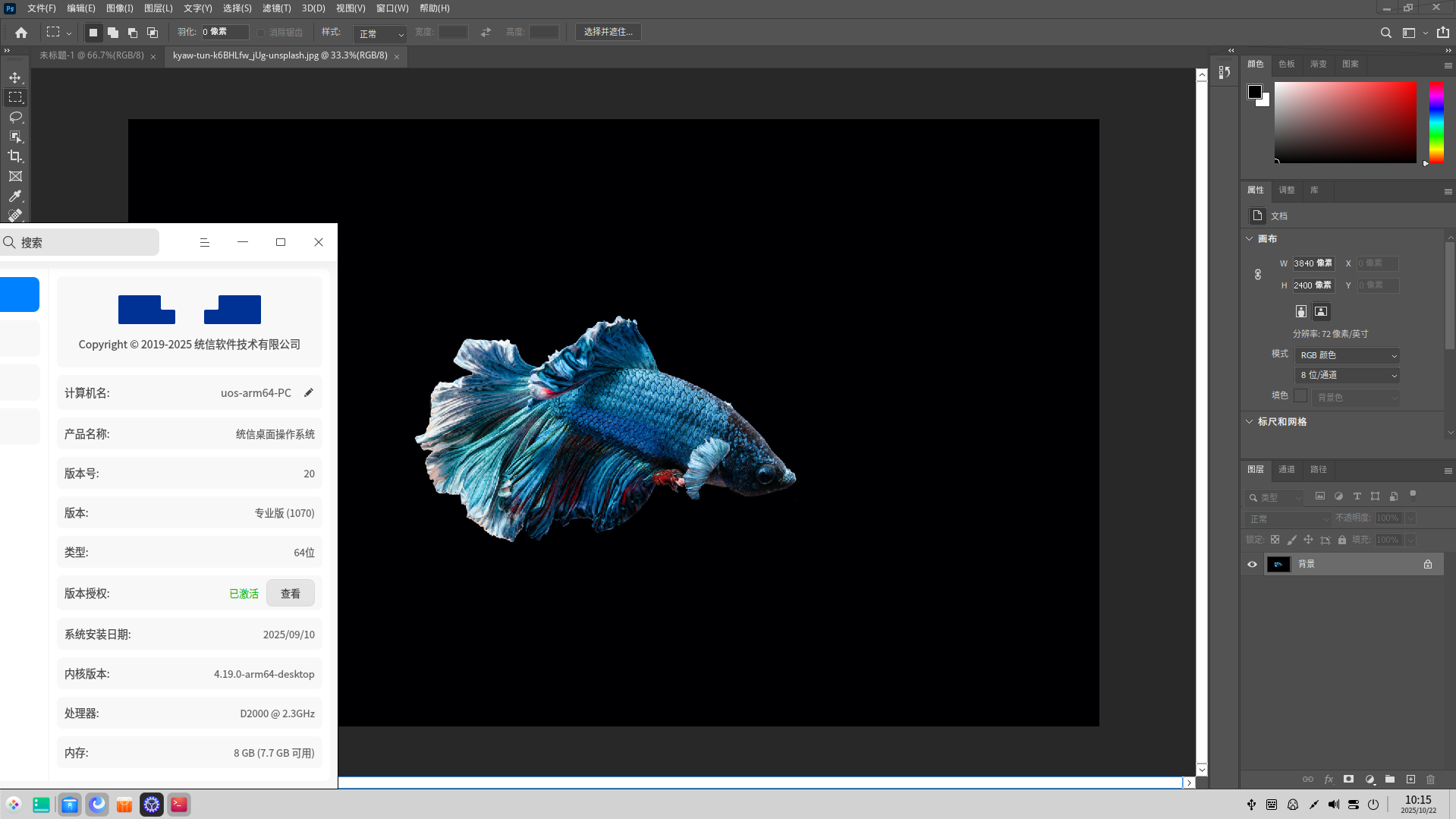Toggle the width-height link chain icon
Viewport: 1456px width, 819px height.
1258,274
